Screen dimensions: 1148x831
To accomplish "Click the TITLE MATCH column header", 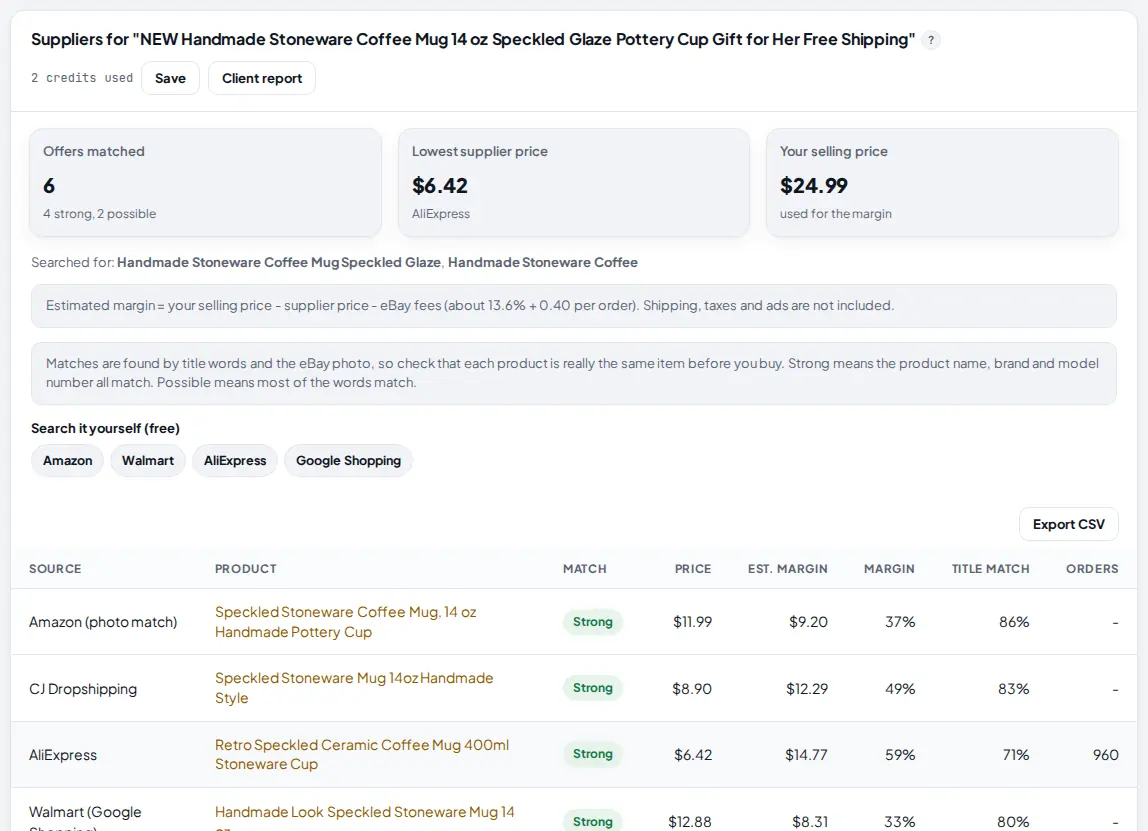I will coord(991,569).
